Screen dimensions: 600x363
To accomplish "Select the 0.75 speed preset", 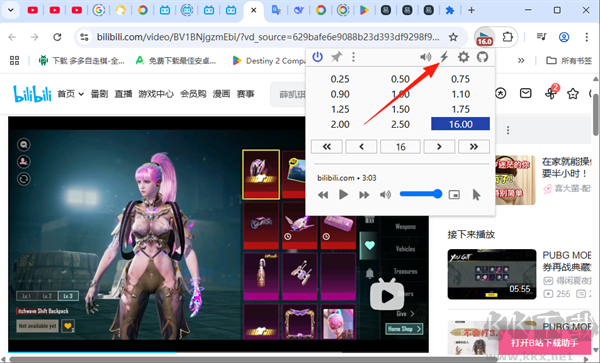I will point(460,79).
